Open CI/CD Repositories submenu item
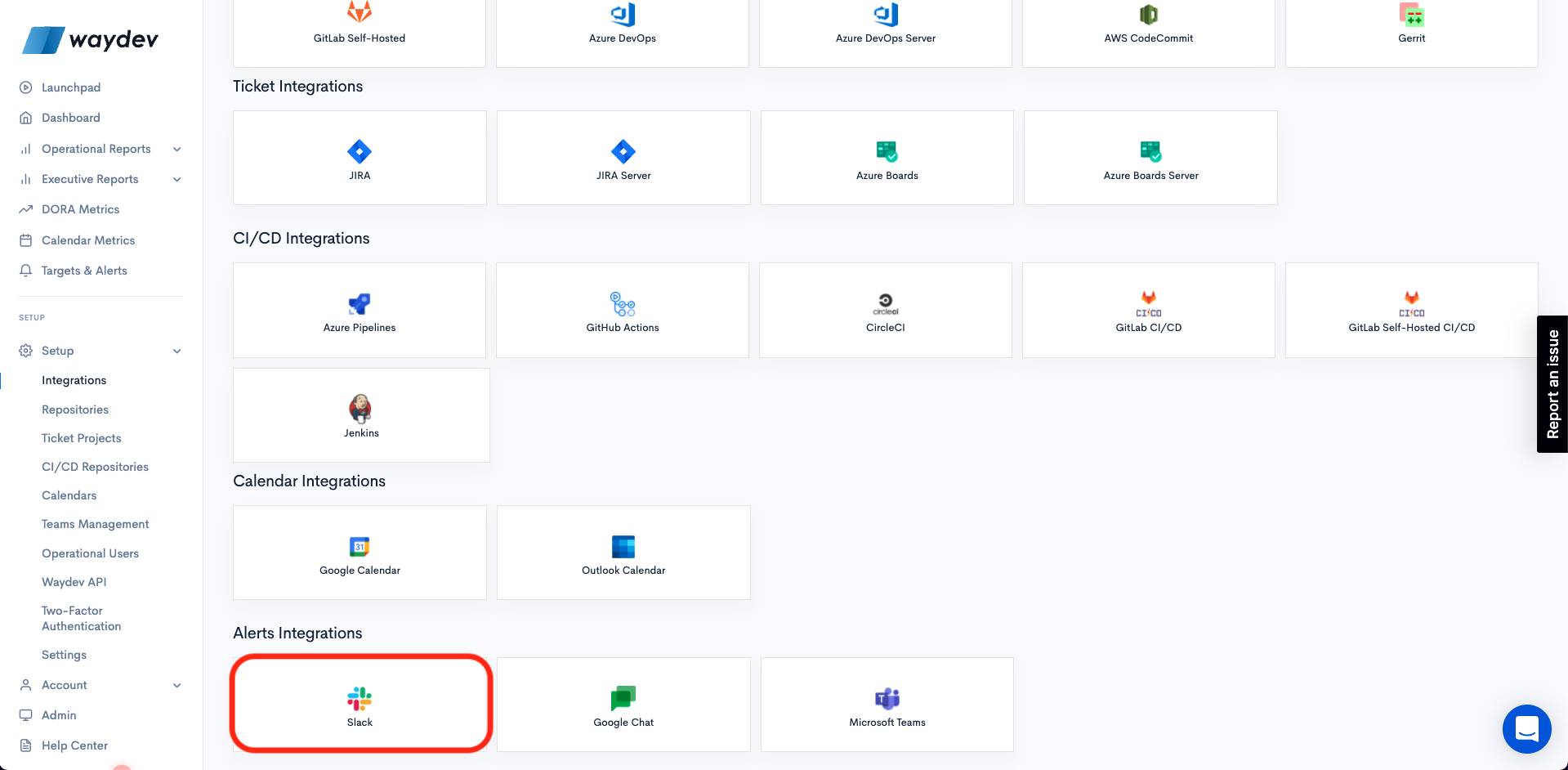Screen dimensions: 1568x770 pyautogui.click(x=95, y=467)
